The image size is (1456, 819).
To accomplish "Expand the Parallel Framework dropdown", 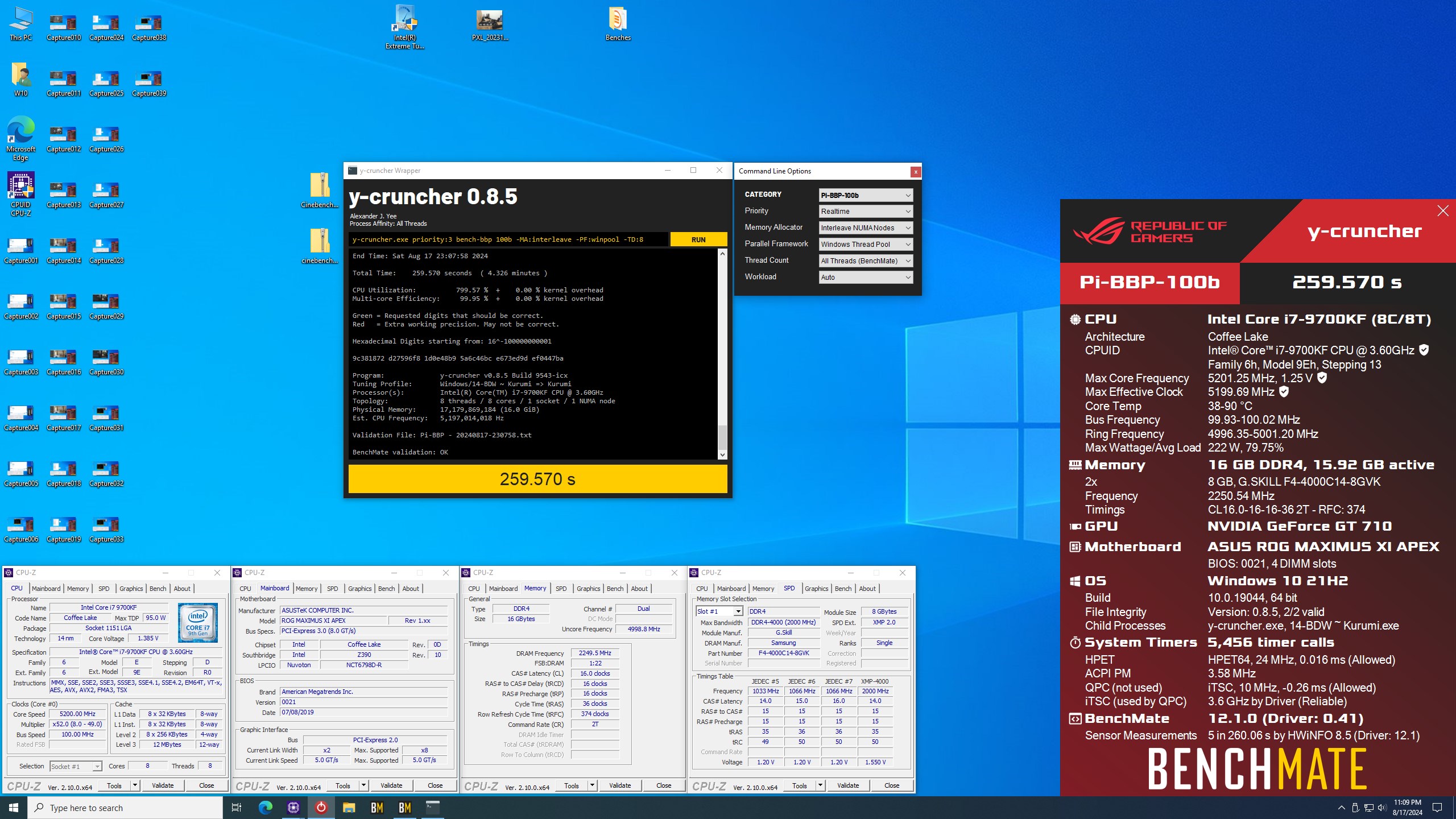I will point(866,244).
